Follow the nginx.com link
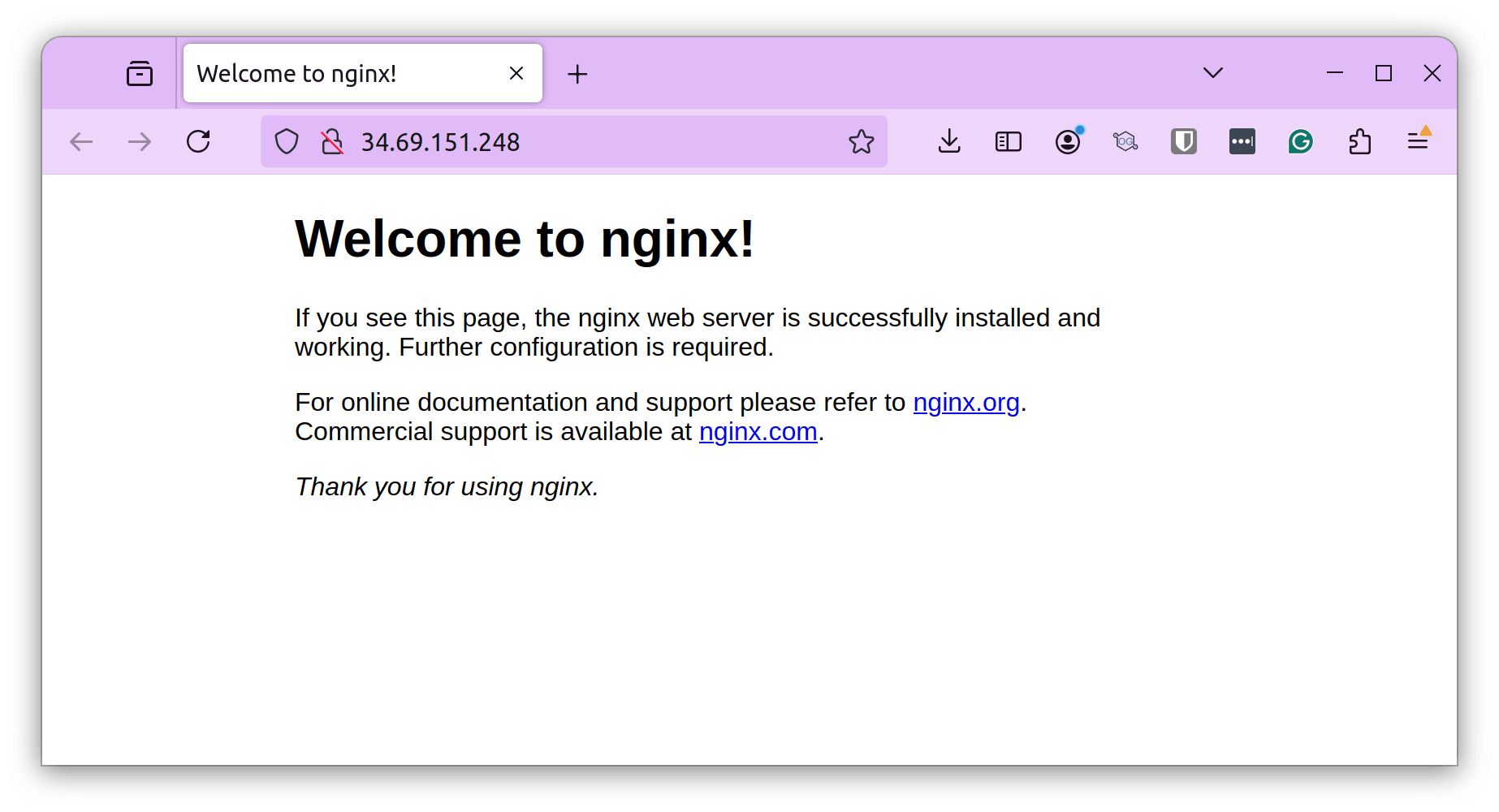1499x812 pixels. [758, 432]
